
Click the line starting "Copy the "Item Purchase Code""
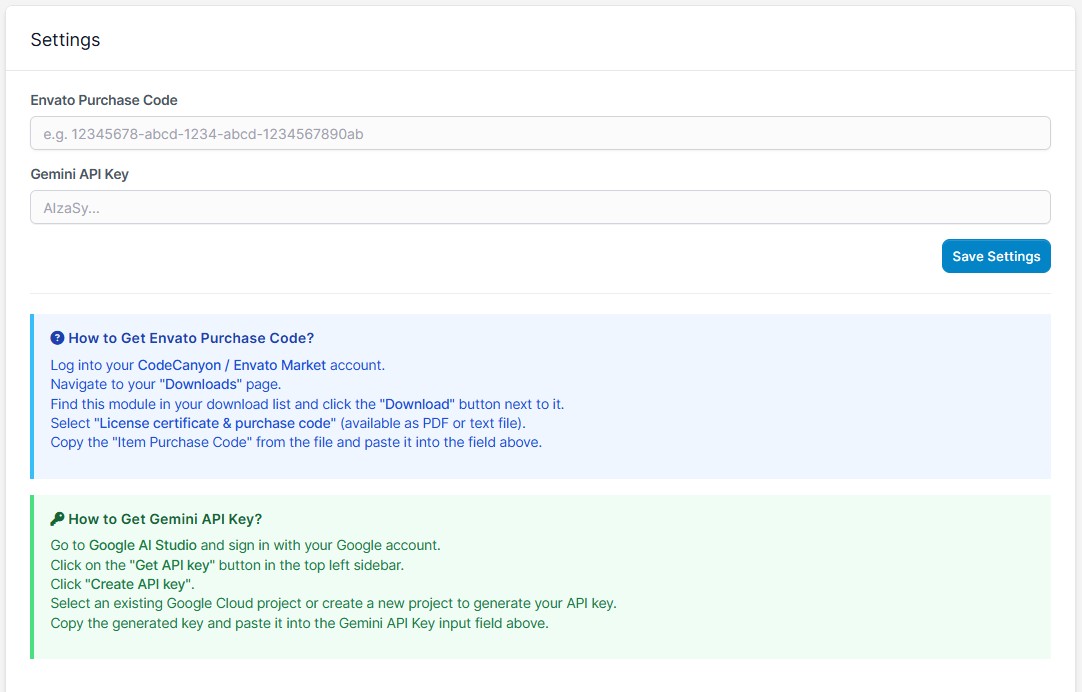point(296,442)
